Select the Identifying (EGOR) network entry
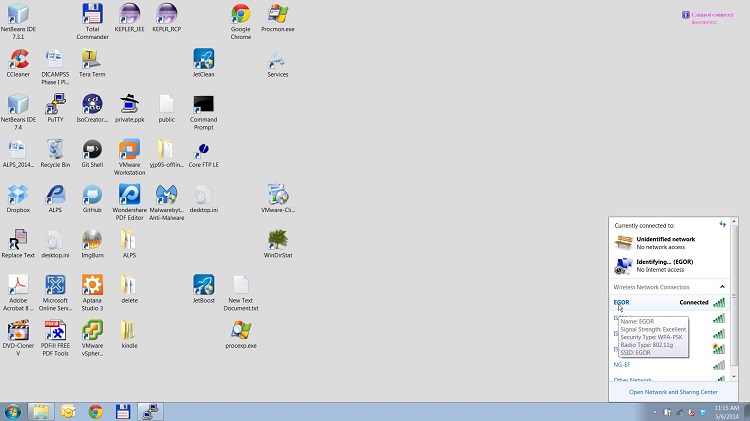This screenshot has height=421, width=750. 669,266
